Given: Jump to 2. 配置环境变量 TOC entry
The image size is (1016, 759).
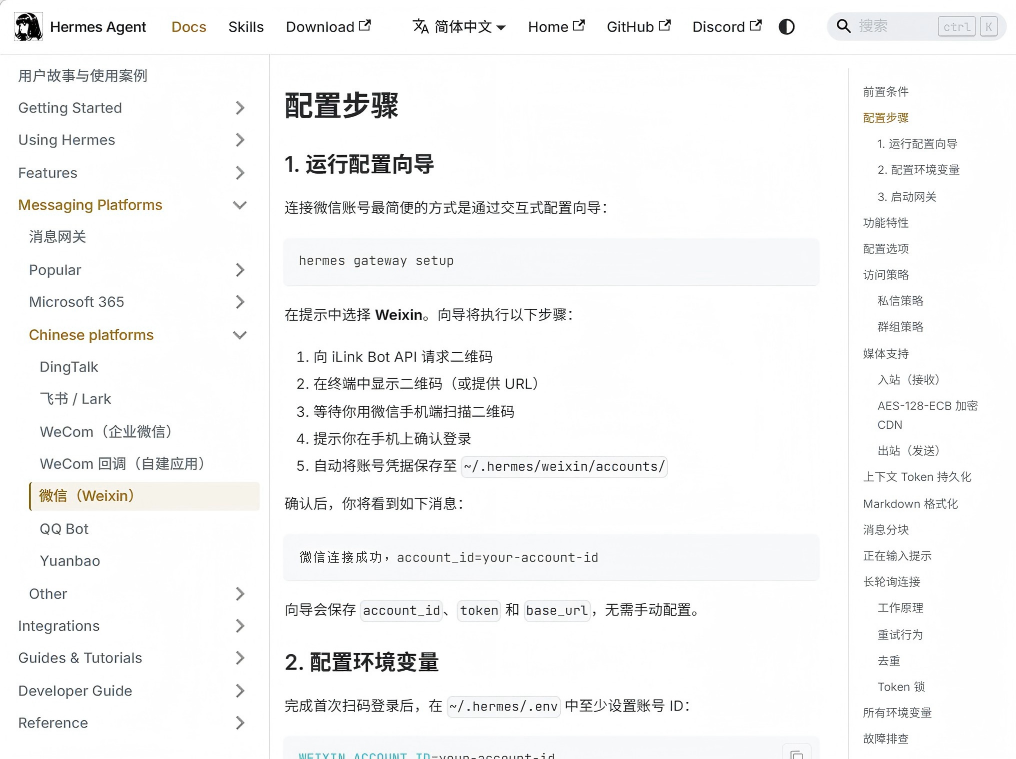Looking at the screenshot, I should click(918, 170).
